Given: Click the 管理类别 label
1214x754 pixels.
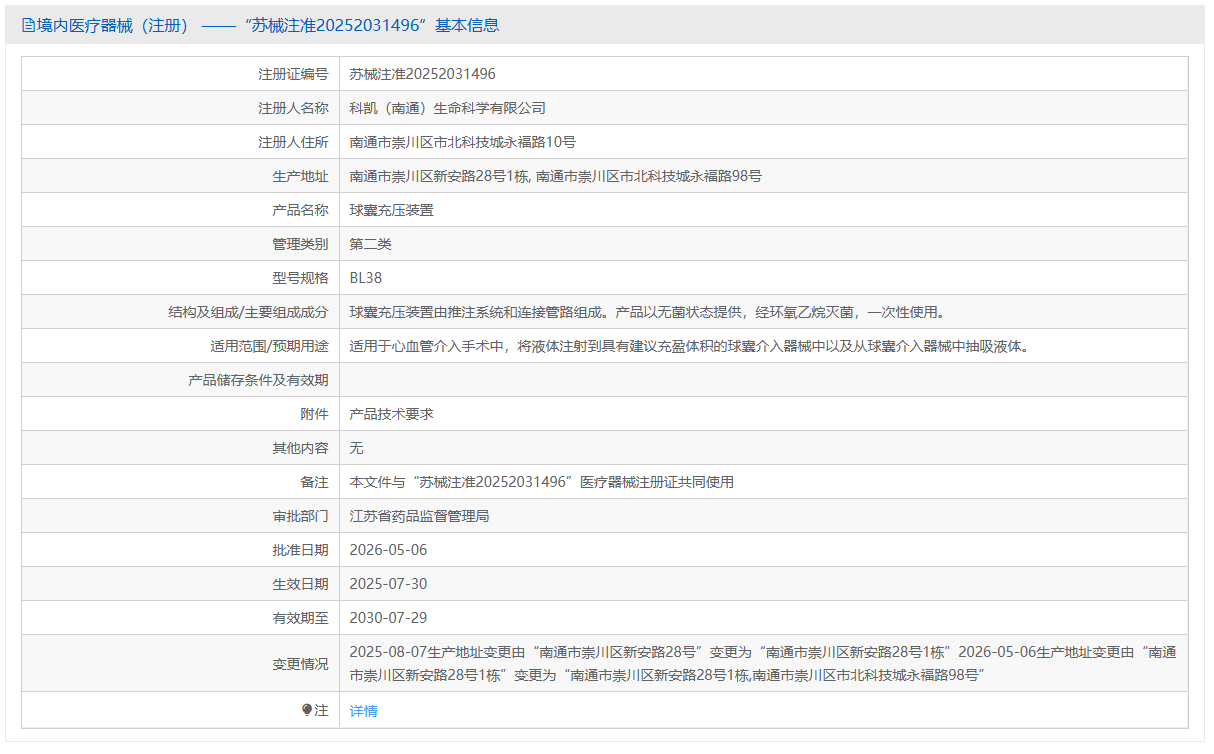Looking at the screenshot, I should point(300,244).
